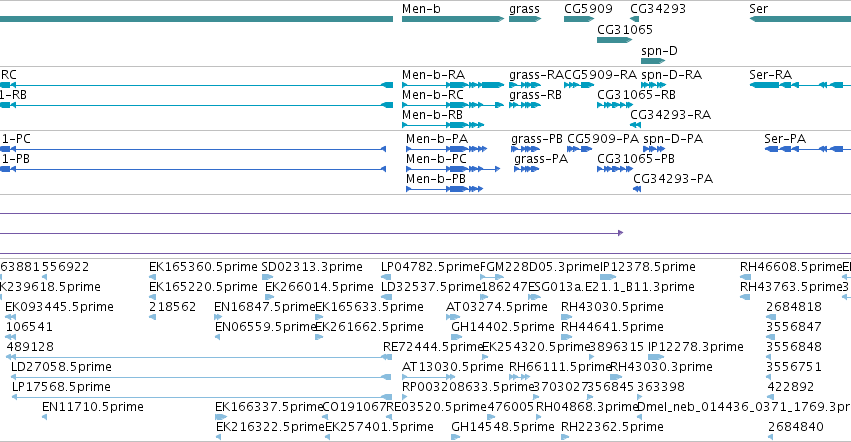The image size is (851, 442).
Task: Click EST AT13030.5prime
Action: point(429,377)
